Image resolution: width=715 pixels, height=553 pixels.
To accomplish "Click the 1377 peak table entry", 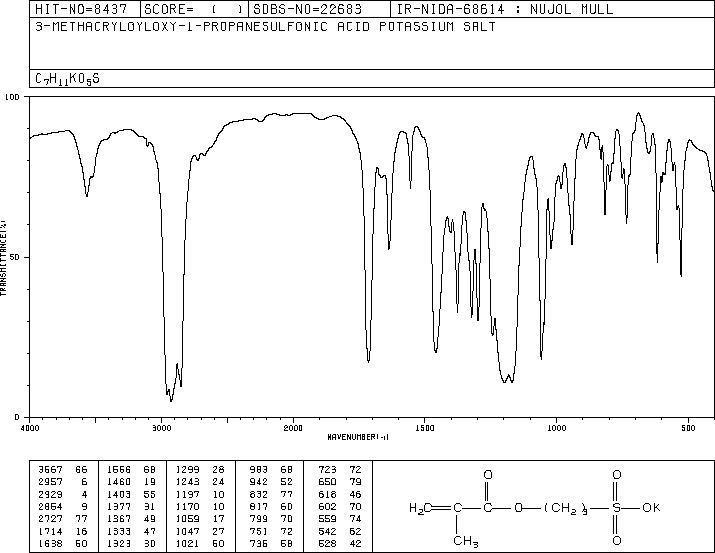I will click(131, 506).
